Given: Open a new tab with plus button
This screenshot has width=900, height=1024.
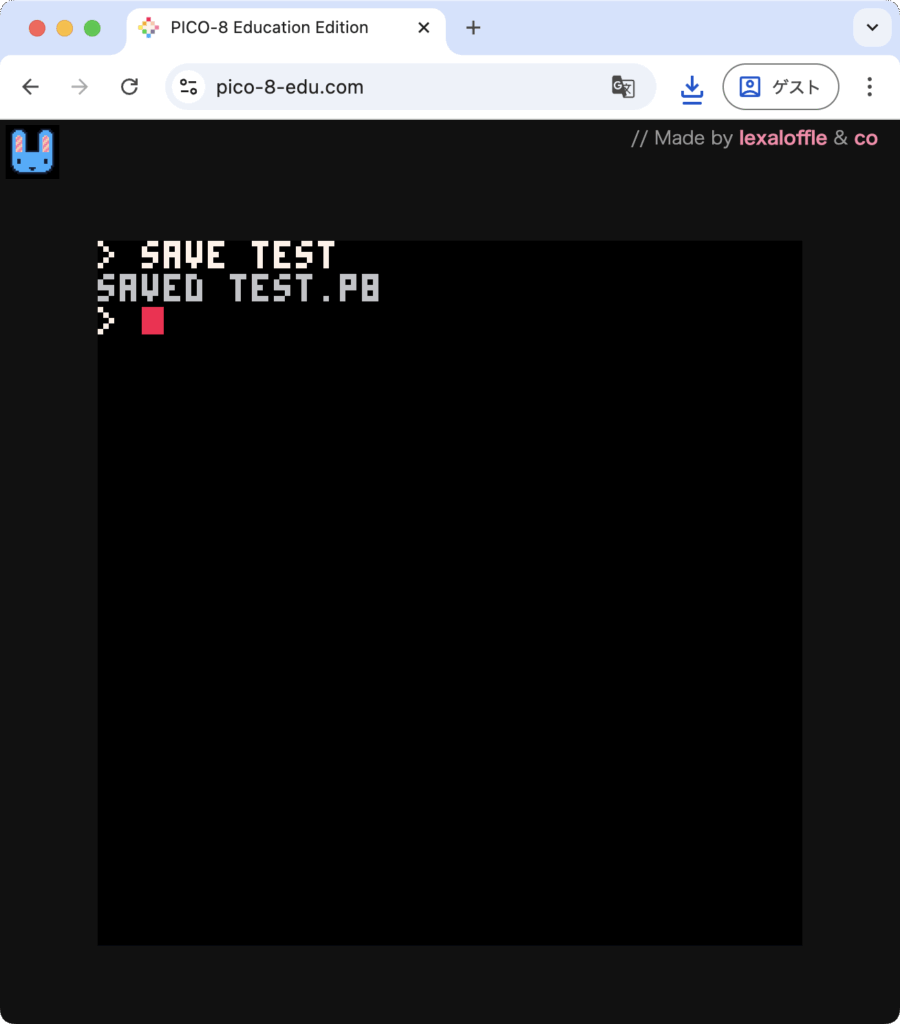Looking at the screenshot, I should pos(473,28).
